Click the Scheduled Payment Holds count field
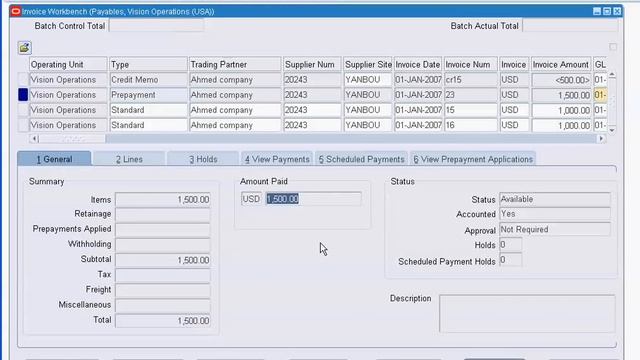Image resolution: width=640 pixels, height=360 pixels. pyautogui.click(x=511, y=260)
